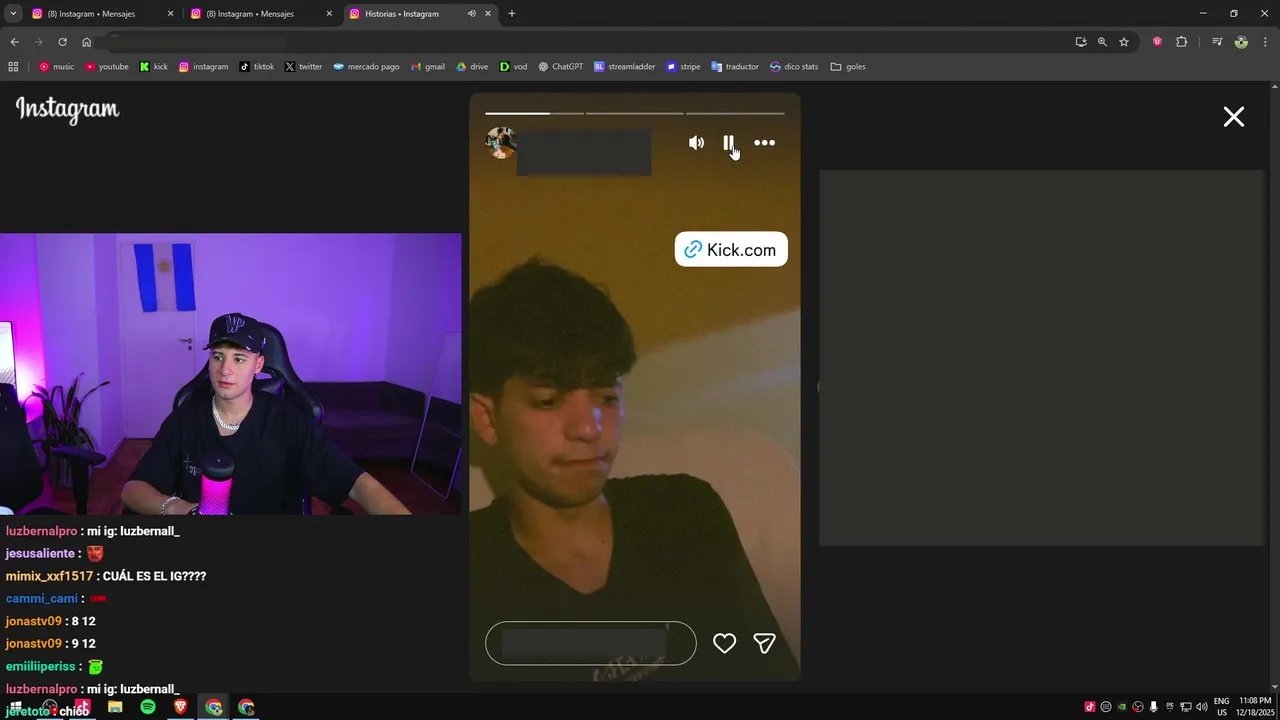Viewport: 1280px width, 720px height.
Task: Expand the tab search dropdown arrow
Action: click(13, 14)
